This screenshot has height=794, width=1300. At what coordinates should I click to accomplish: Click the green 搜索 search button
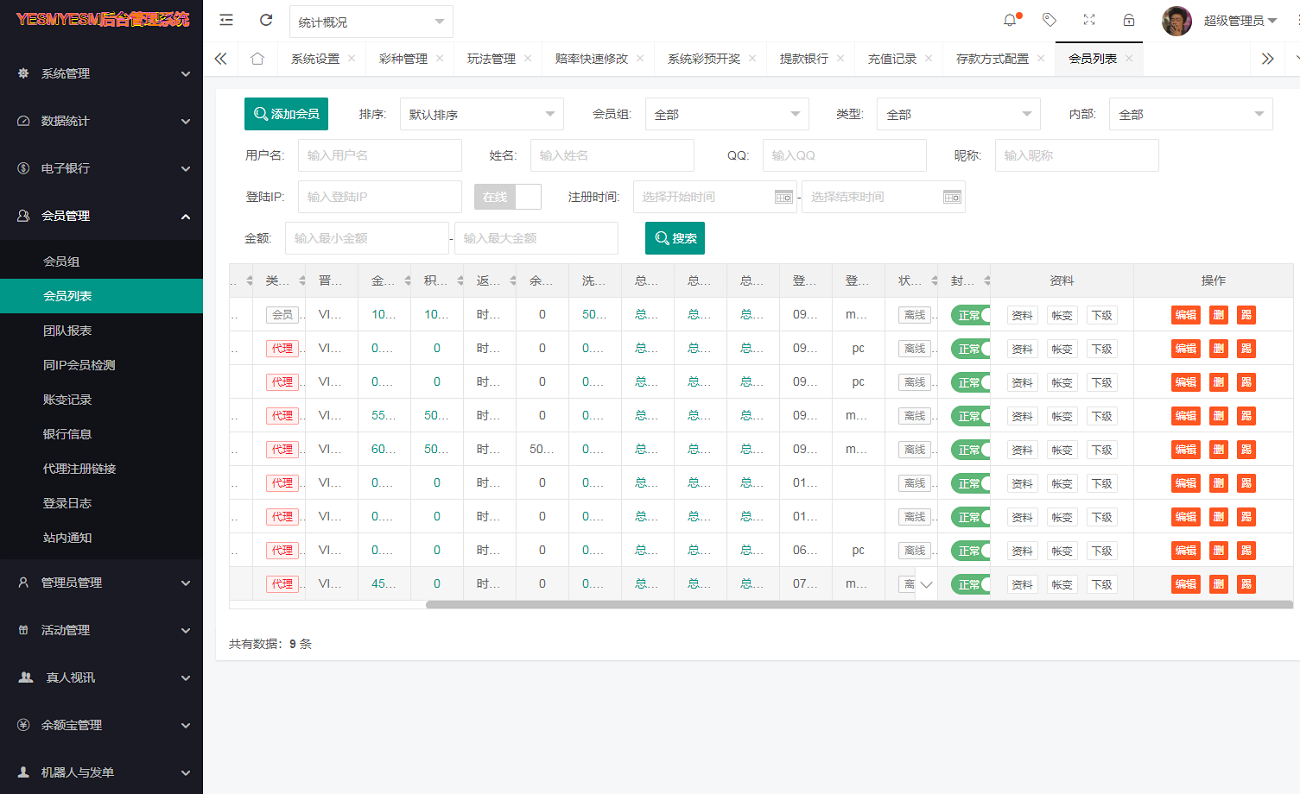(674, 238)
